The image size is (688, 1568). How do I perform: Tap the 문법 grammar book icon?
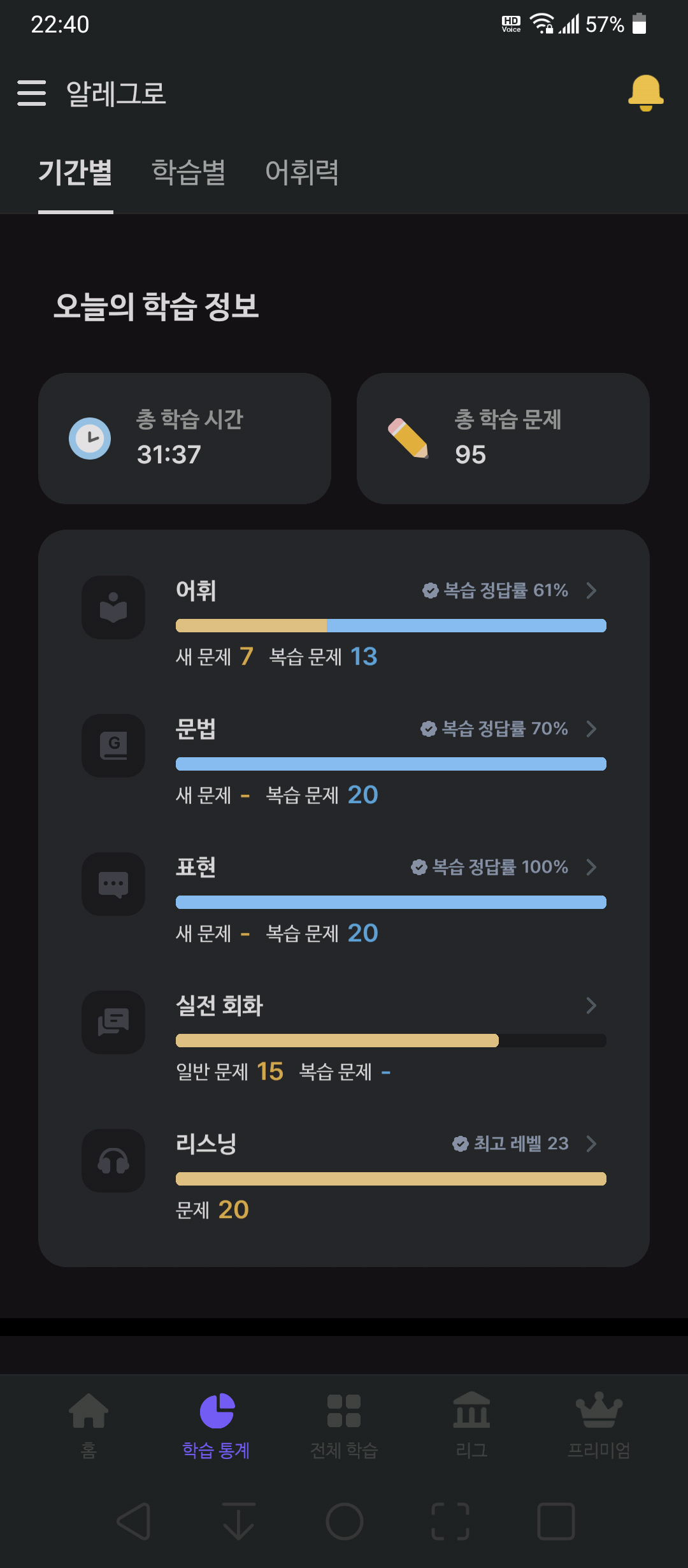[113, 746]
